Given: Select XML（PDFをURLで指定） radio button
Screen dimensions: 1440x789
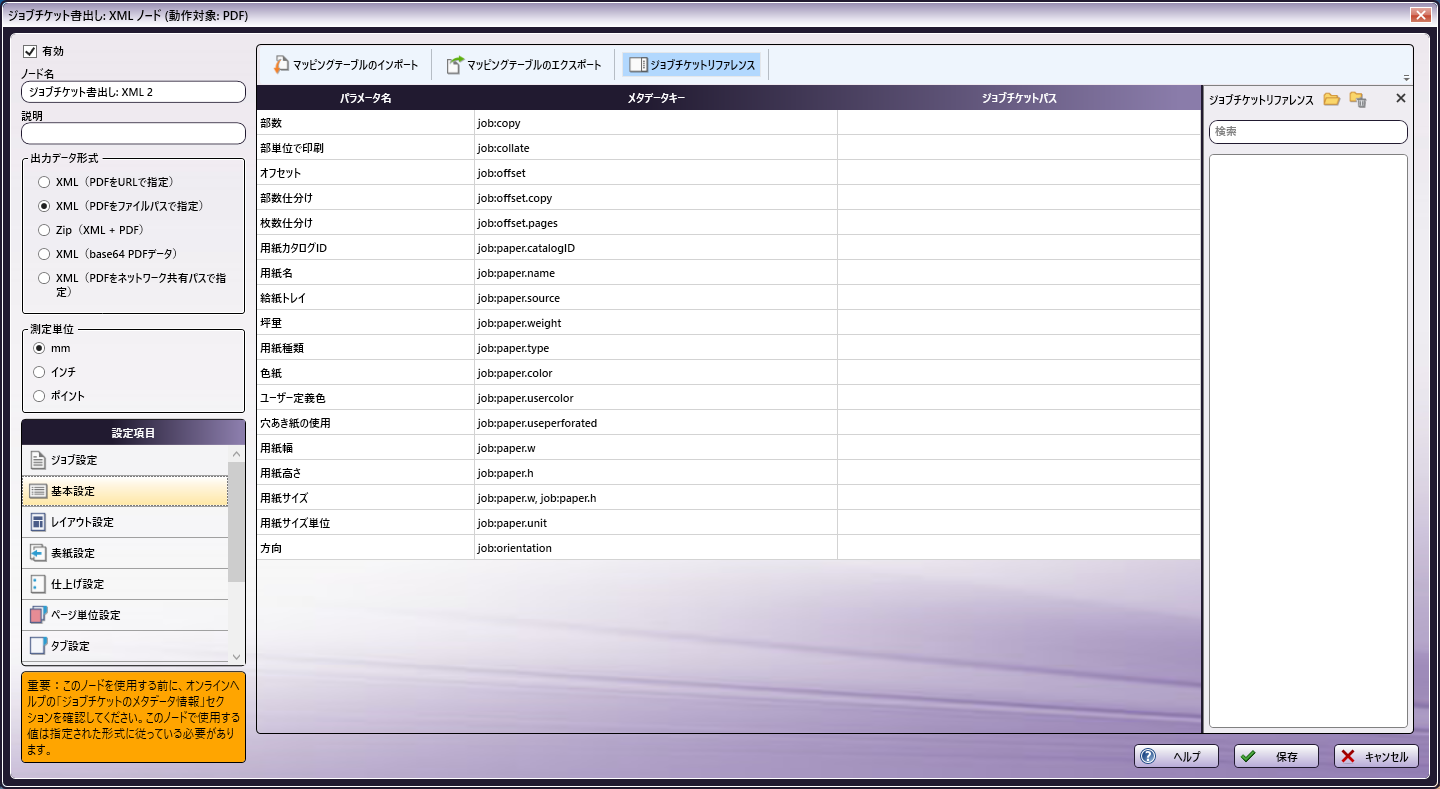Looking at the screenshot, I should [43, 182].
